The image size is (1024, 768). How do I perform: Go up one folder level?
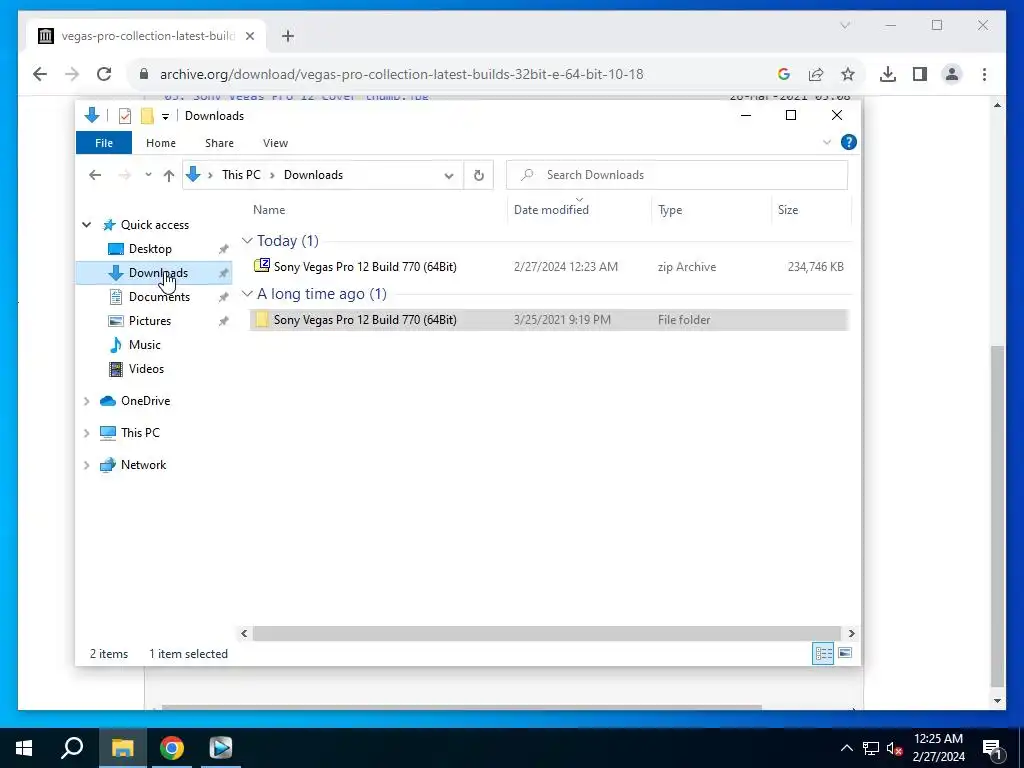(x=168, y=175)
